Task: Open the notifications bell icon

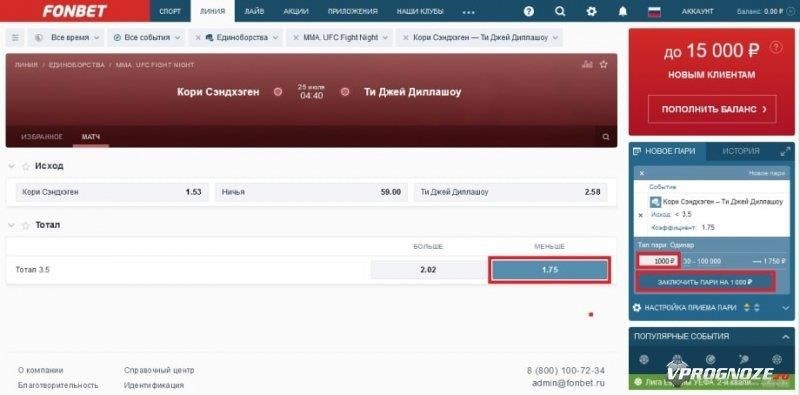Action: [x=622, y=11]
